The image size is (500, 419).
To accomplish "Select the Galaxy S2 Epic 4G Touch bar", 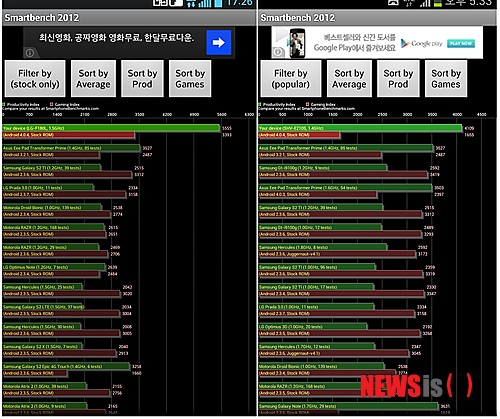I will [66, 366].
